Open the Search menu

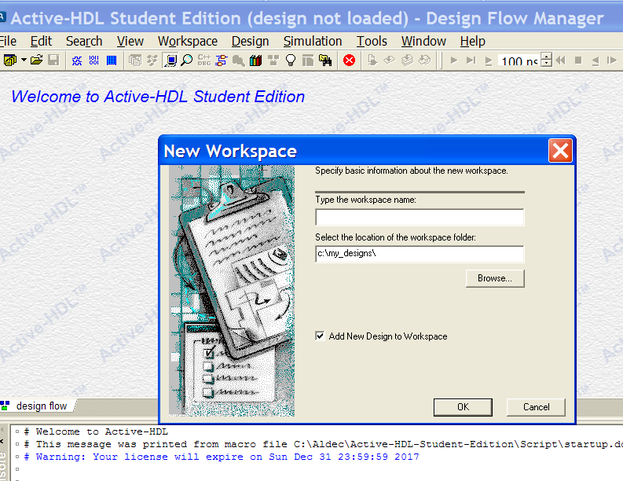(x=84, y=41)
